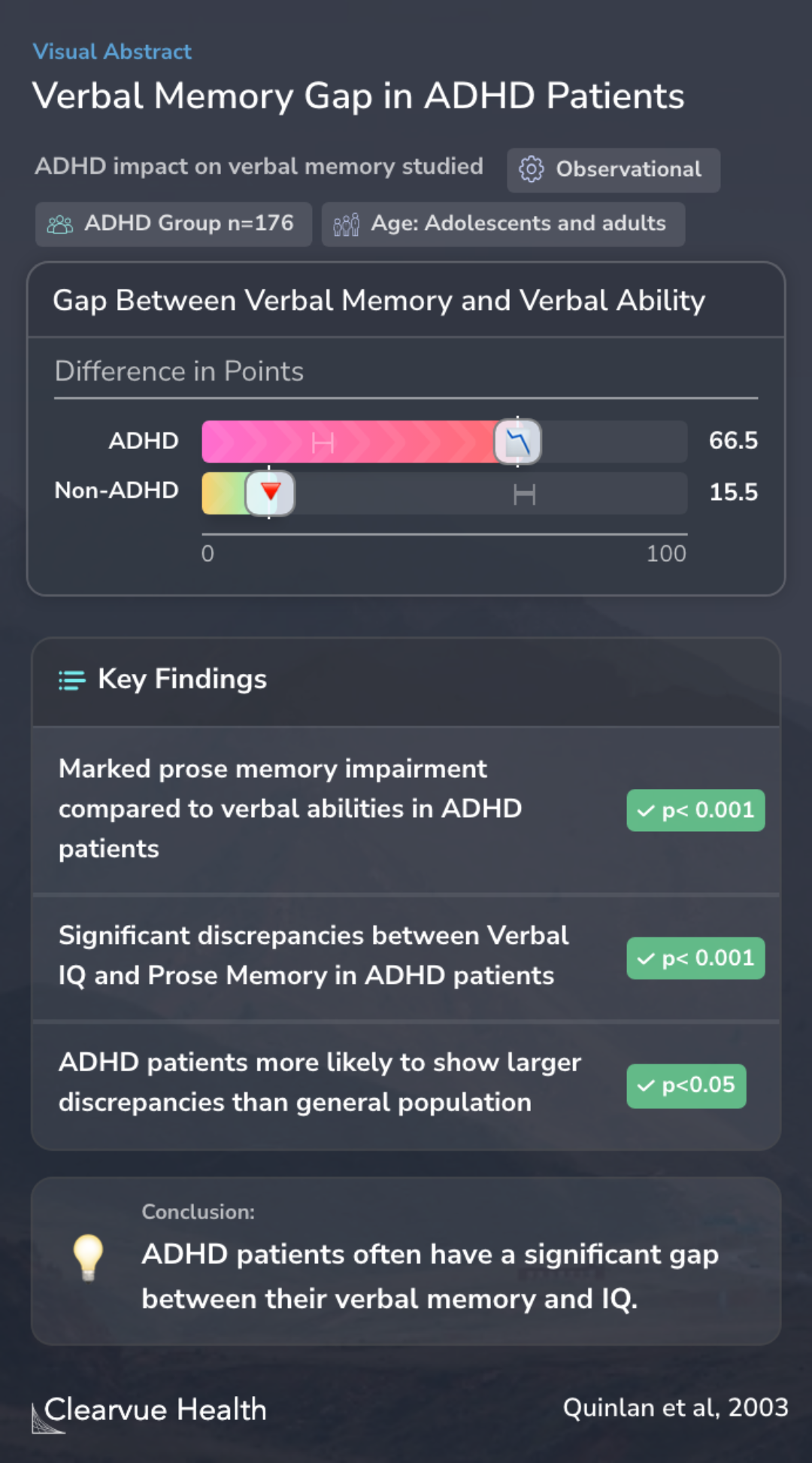
Task: Click the Age: Adolescents and adults tag
Action: click(503, 224)
